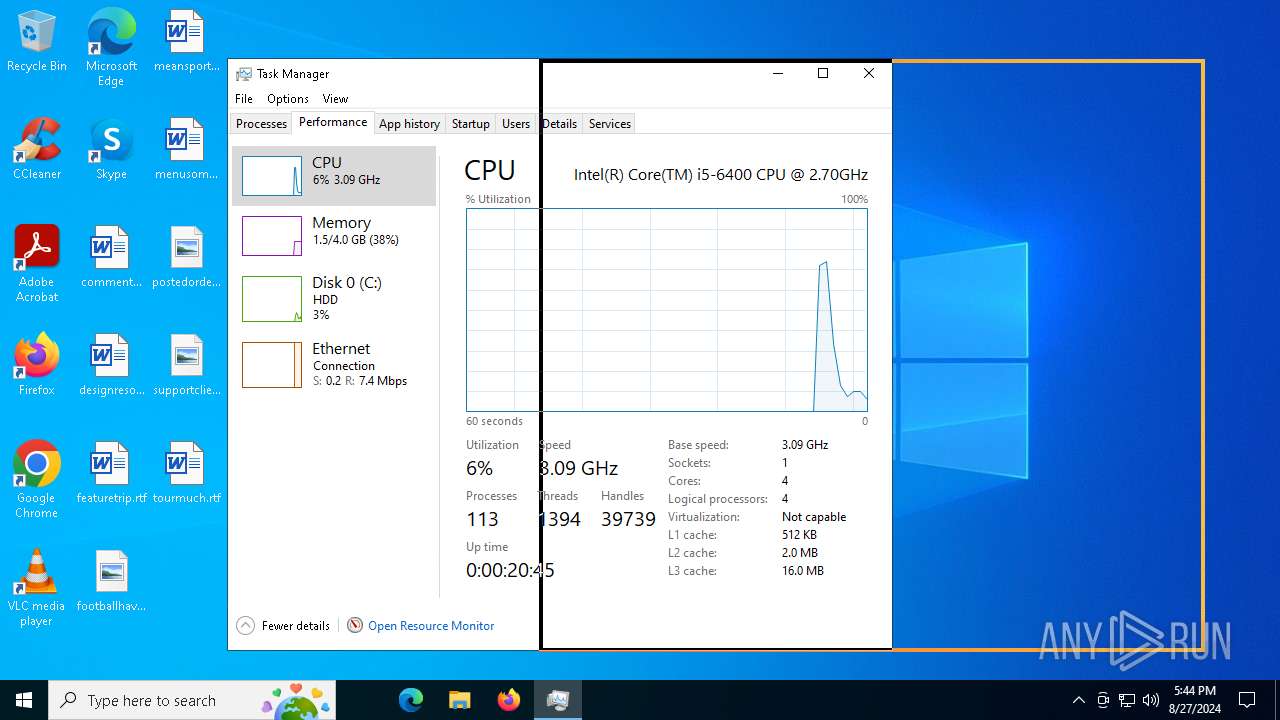Click the Fewer details label
Viewport: 1280px width, 720px height.
coord(296,626)
